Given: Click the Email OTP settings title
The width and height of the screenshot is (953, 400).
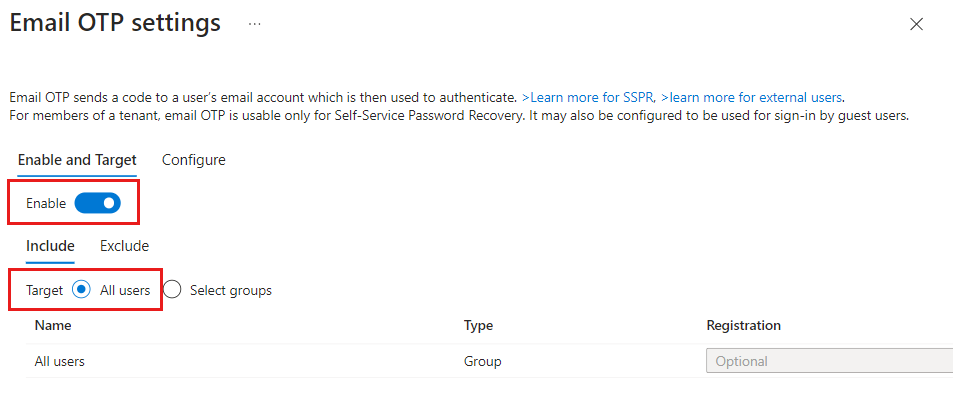Looking at the screenshot, I should [x=115, y=24].
